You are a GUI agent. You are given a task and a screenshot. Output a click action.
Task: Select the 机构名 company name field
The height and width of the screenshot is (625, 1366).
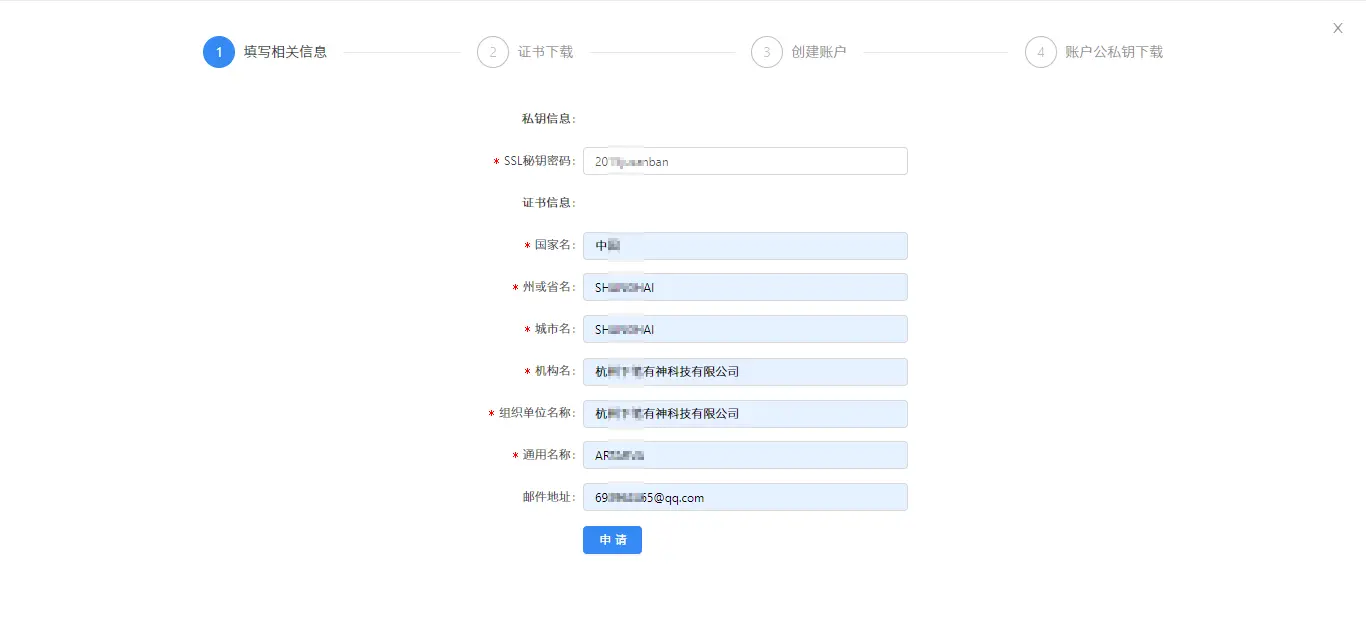click(x=745, y=371)
